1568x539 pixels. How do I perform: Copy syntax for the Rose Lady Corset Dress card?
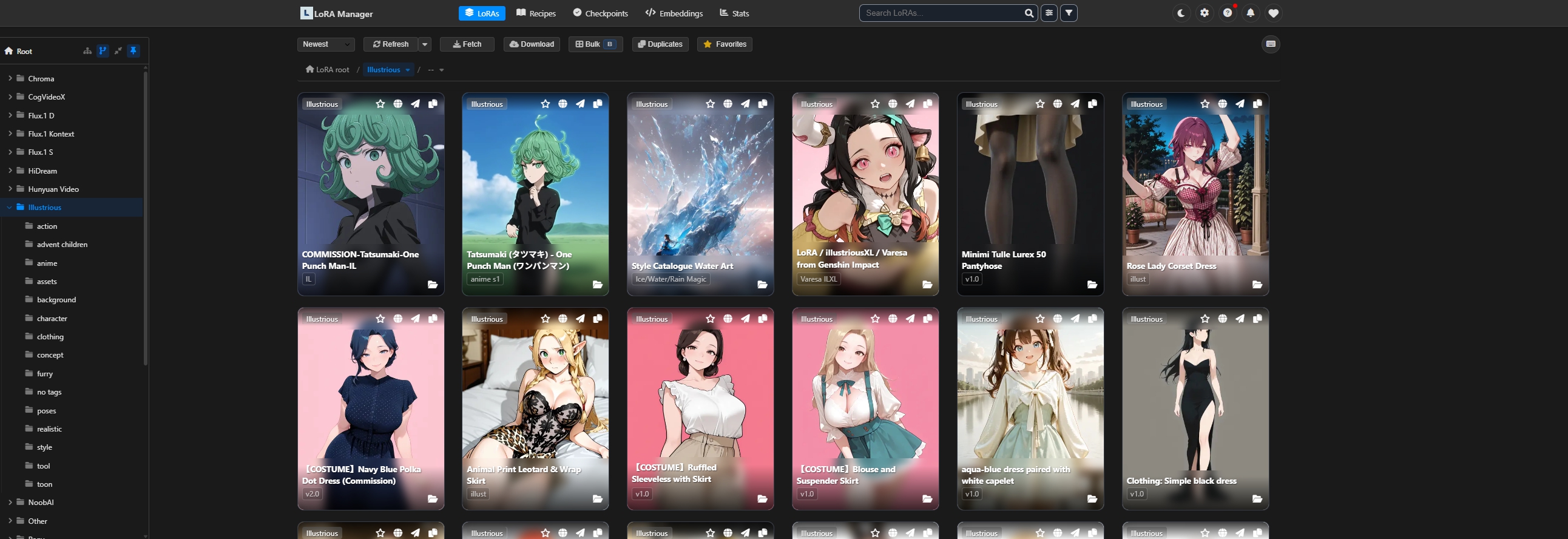coord(1257,104)
